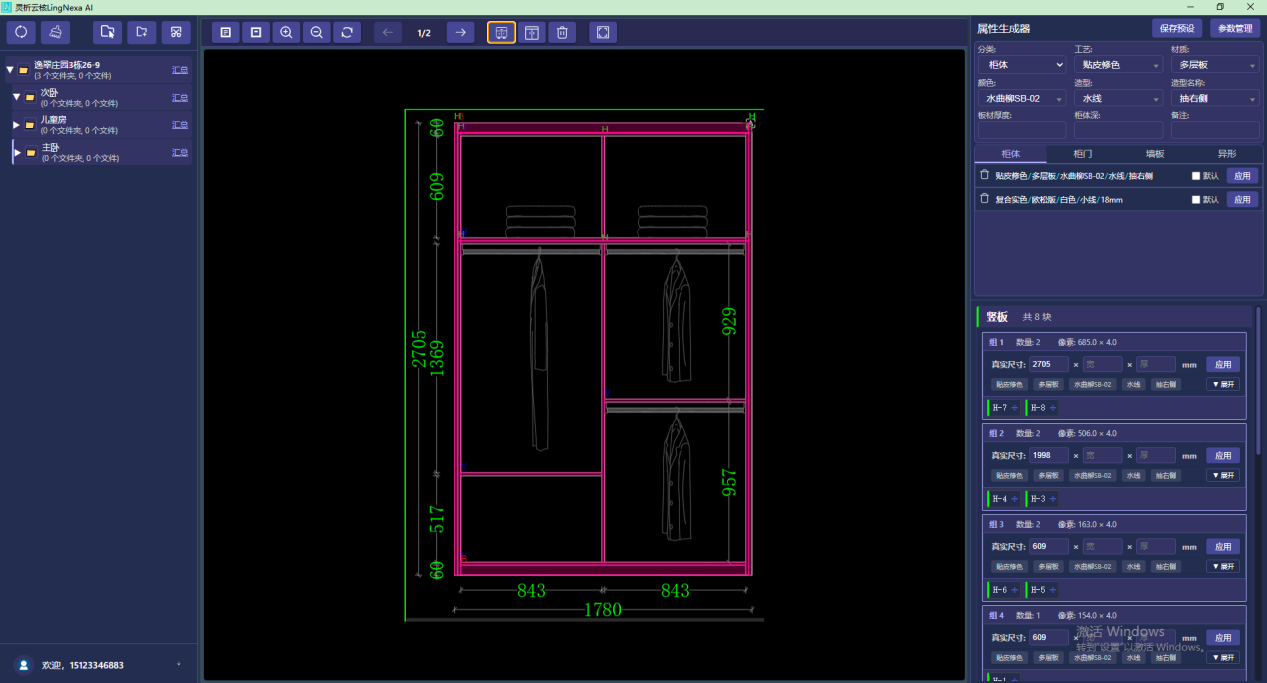Viewport: 1267px width, 683px height.
Task: Click 展开 expander in group 2
Action: click(x=1223, y=475)
